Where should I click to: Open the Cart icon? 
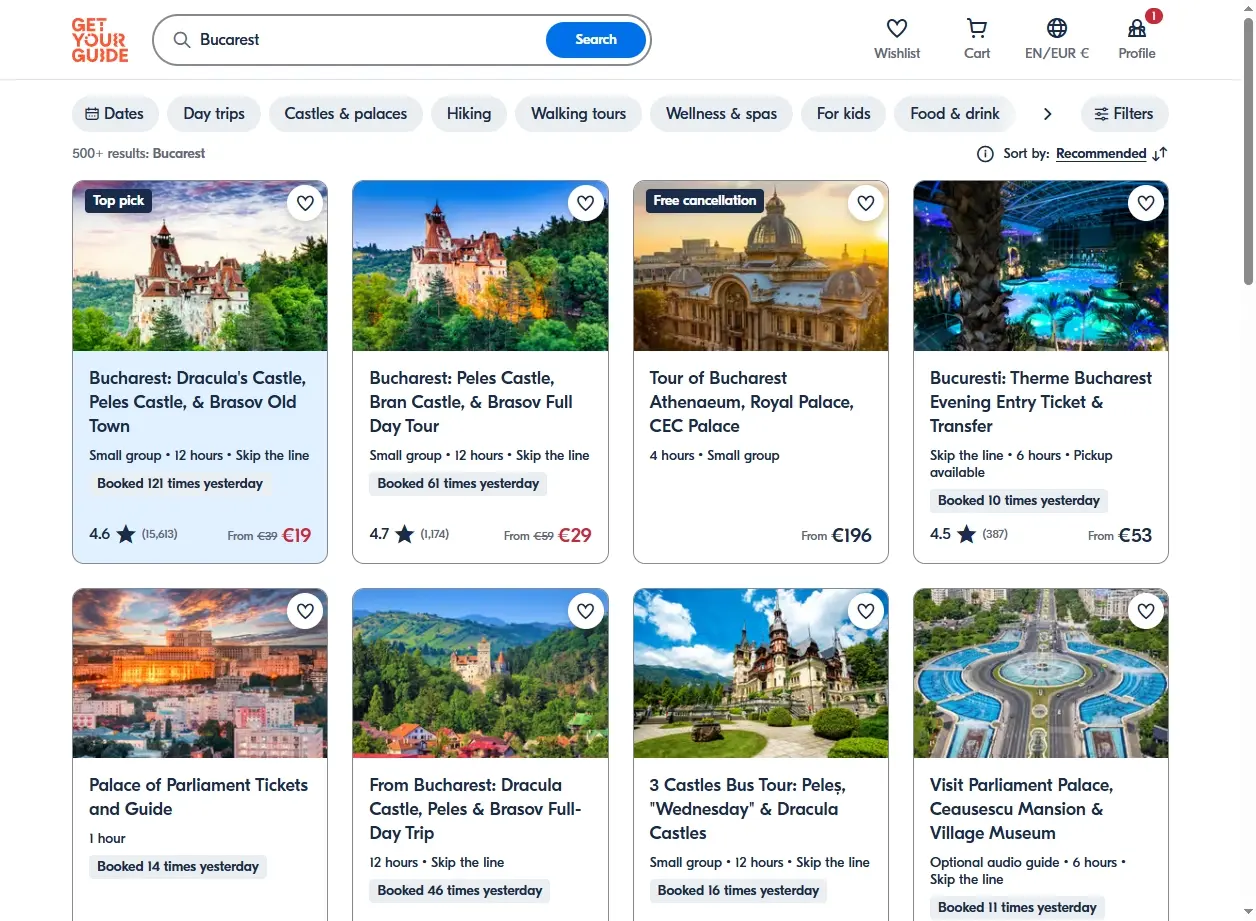coord(977,28)
